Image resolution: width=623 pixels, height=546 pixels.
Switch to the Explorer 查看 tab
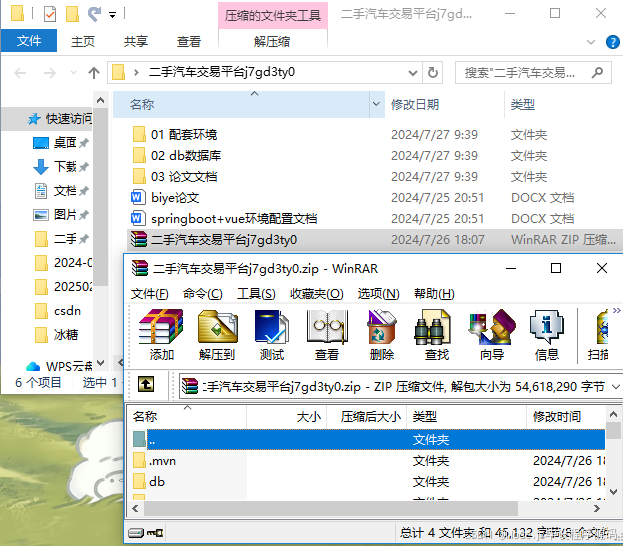(x=189, y=41)
